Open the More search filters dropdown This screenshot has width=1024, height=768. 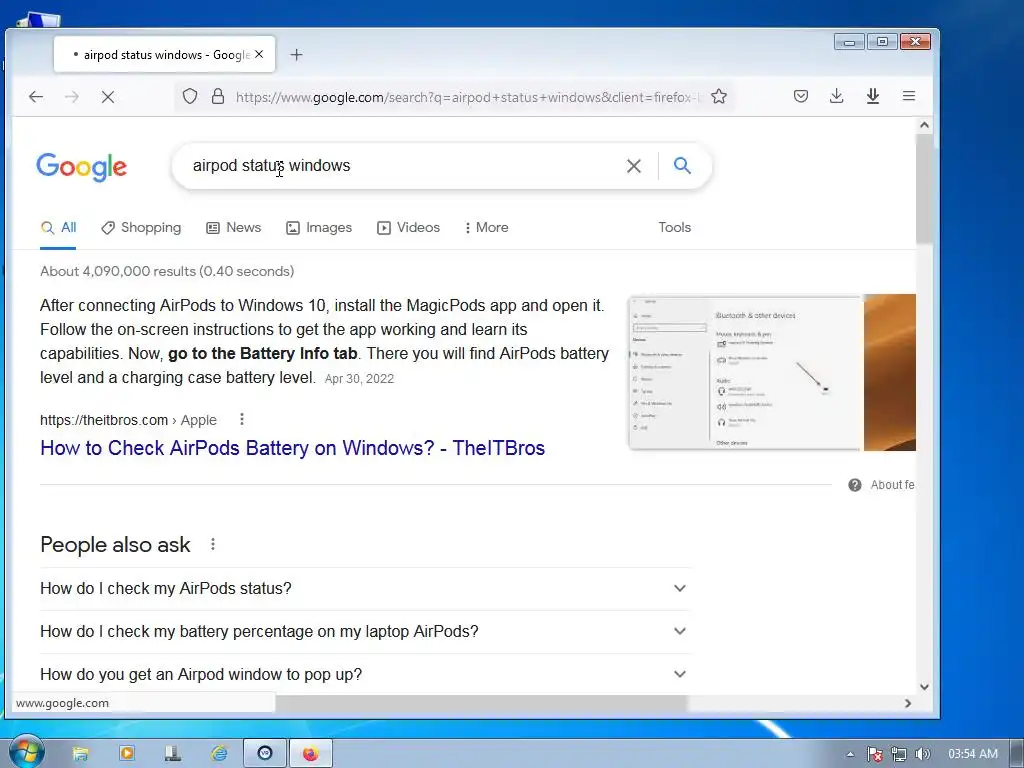point(487,227)
